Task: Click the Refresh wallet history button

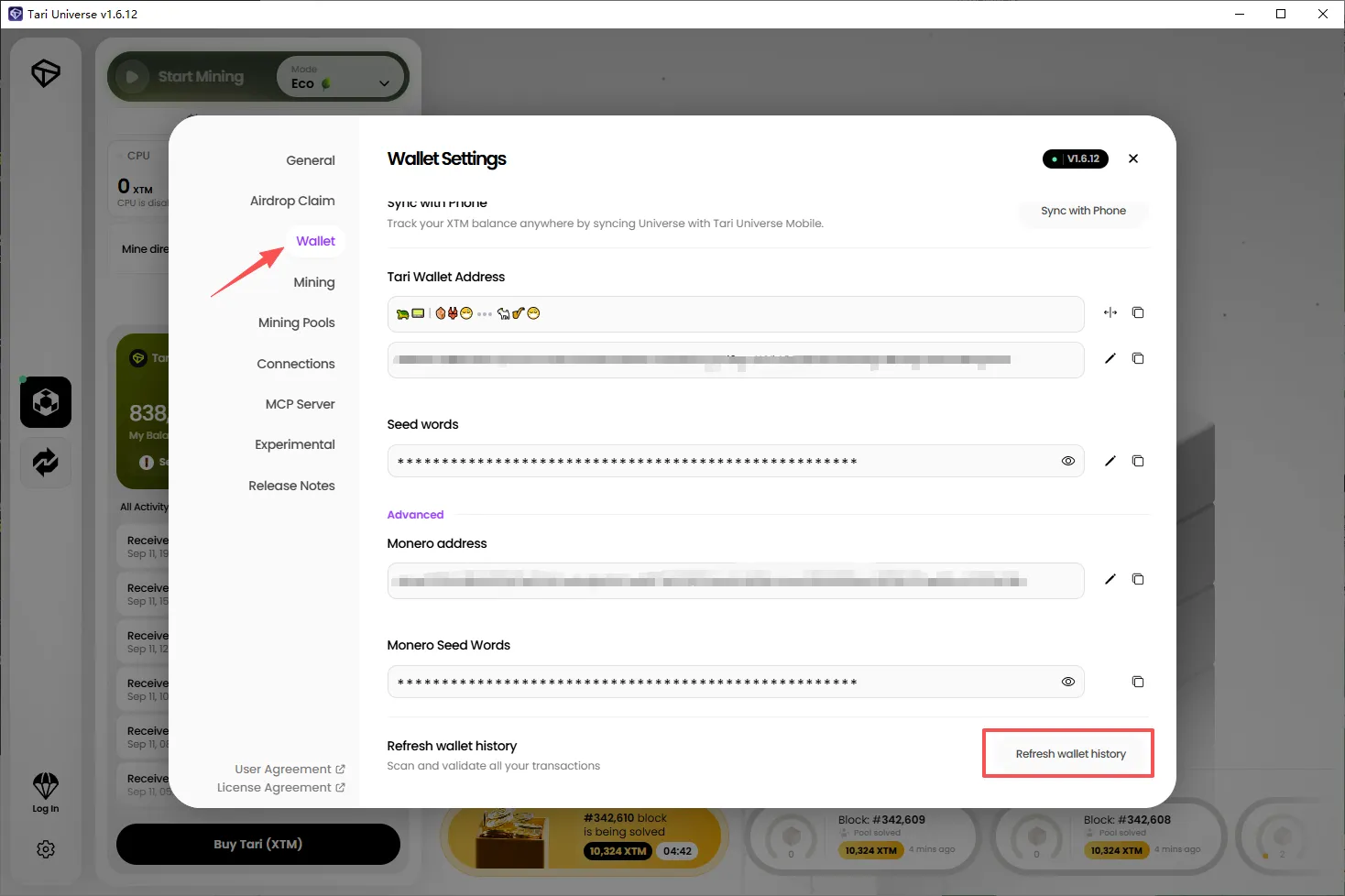Action: click(x=1070, y=754)
